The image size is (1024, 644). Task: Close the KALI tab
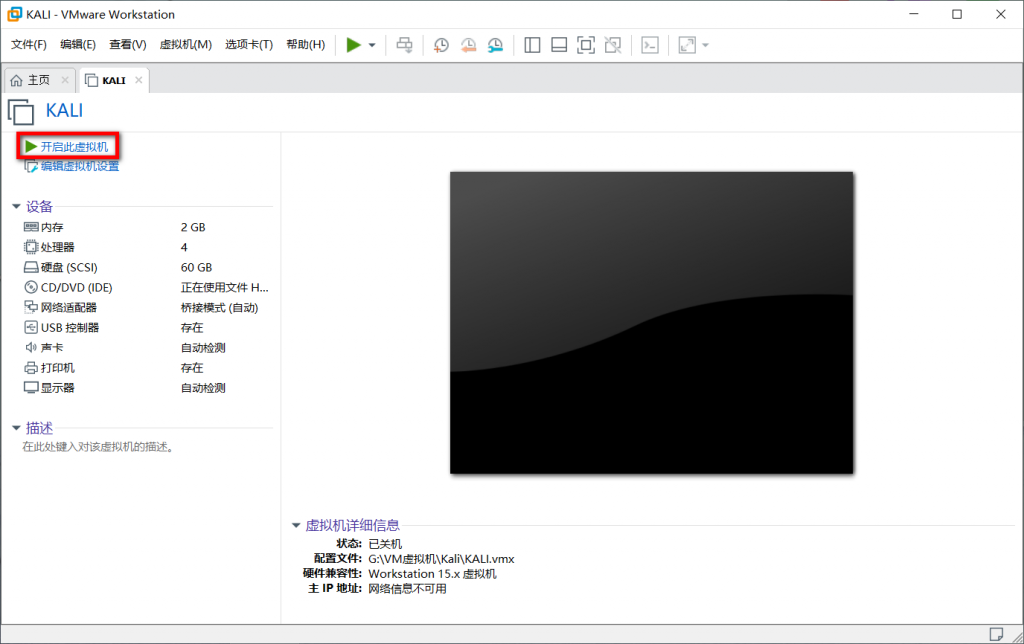[x=138, y=80]
